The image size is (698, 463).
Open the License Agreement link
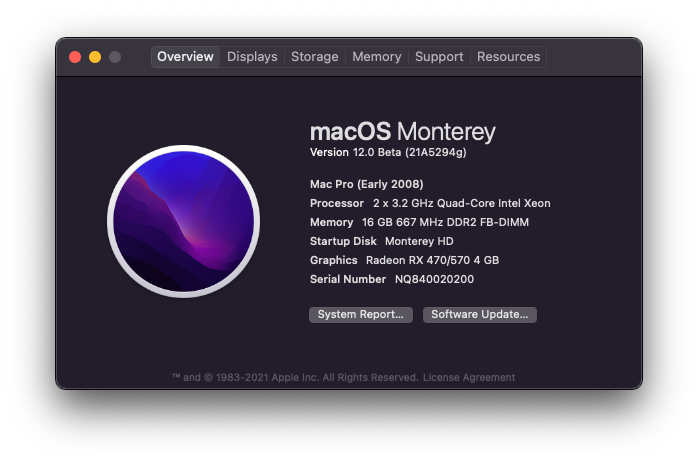(469, 378)
